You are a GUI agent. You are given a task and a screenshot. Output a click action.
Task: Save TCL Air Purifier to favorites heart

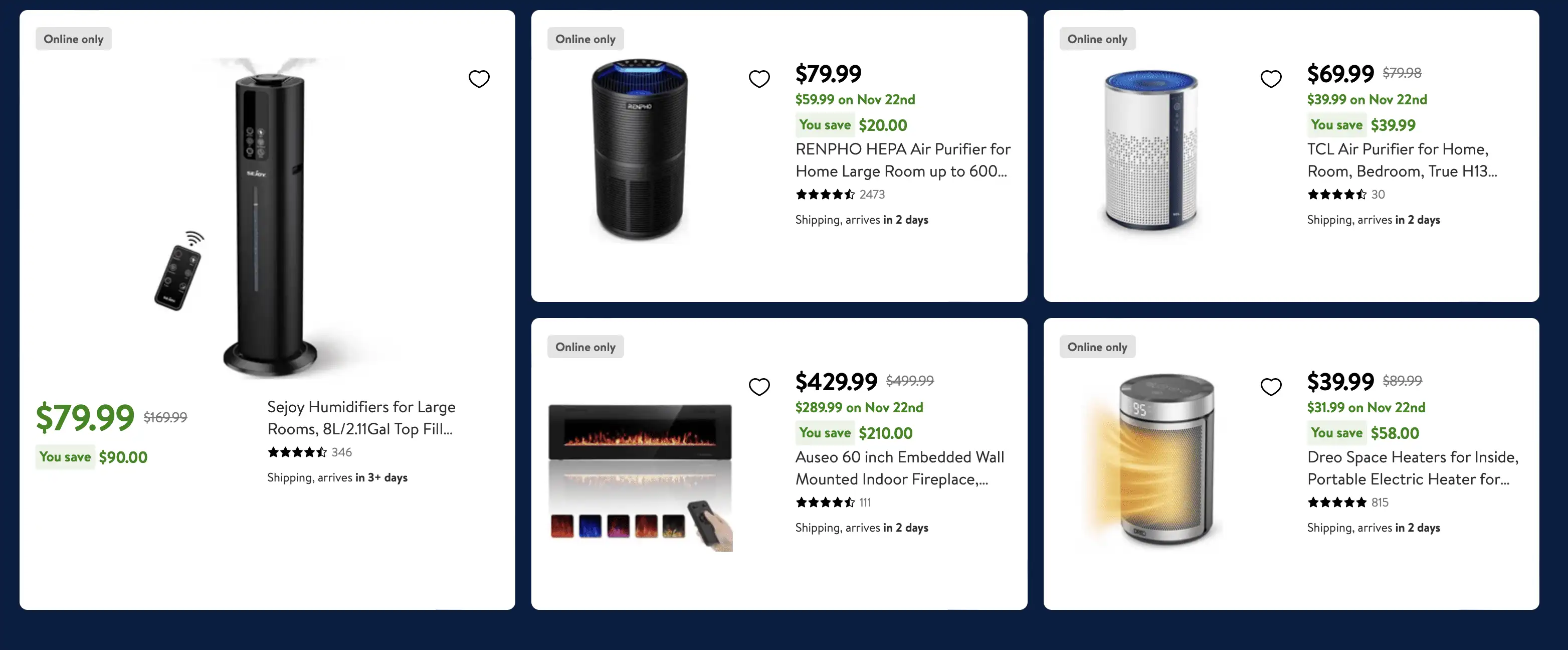tap(1270, 79)
